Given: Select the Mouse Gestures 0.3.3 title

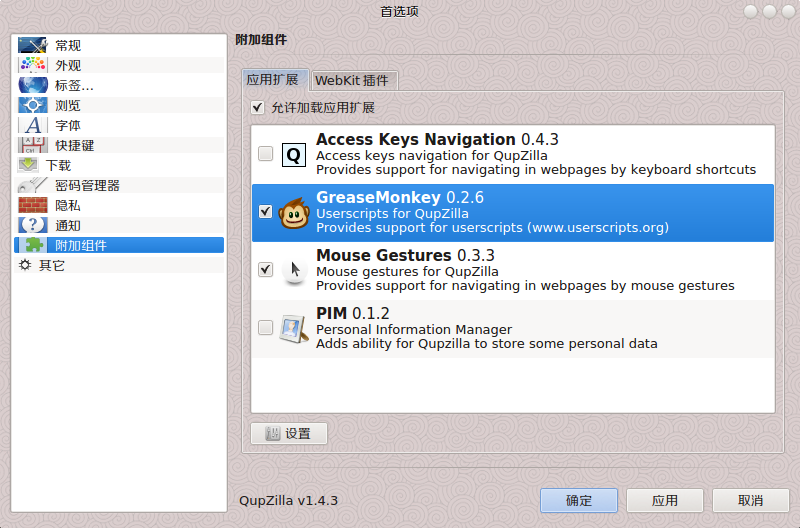Looking at the screenshot, I should click(x=405, y=255).
